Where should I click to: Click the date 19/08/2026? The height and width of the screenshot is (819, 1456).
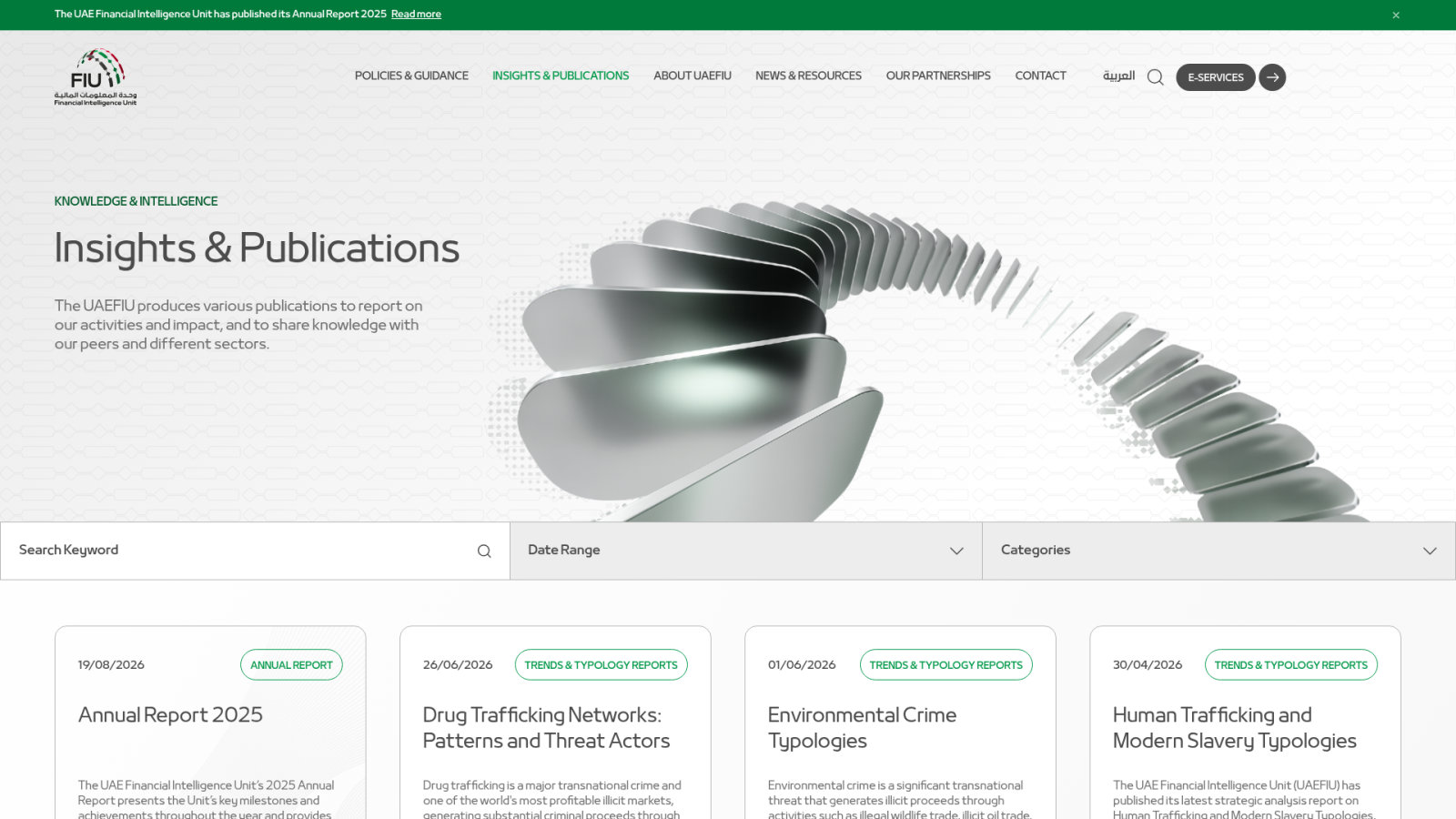point(111,665)
